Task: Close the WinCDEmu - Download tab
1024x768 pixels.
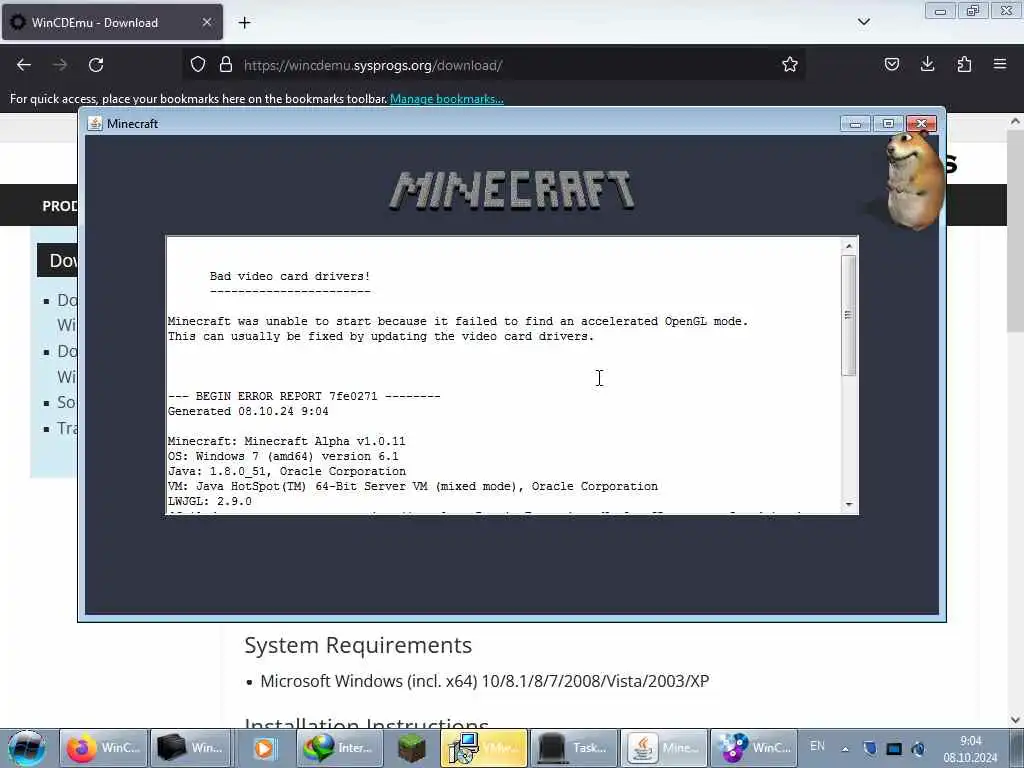Action: [x=206, y=22]
